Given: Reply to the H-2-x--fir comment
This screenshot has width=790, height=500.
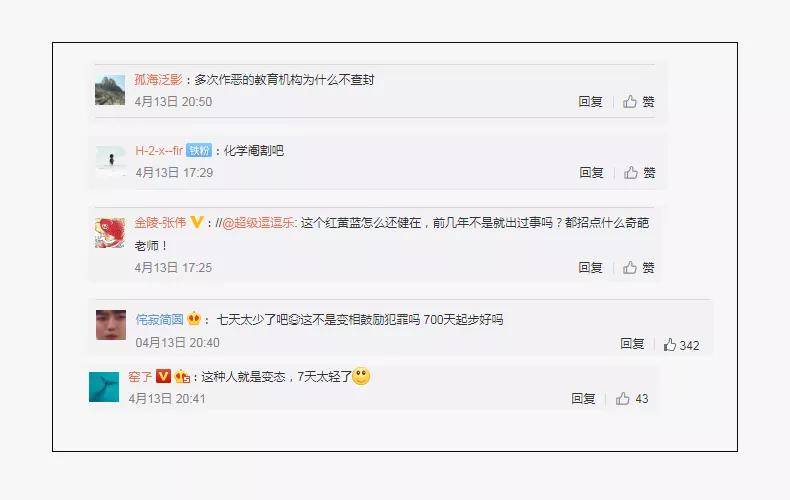Looking at the screenshot, I should pyautogui.click(x=591, y=173).
